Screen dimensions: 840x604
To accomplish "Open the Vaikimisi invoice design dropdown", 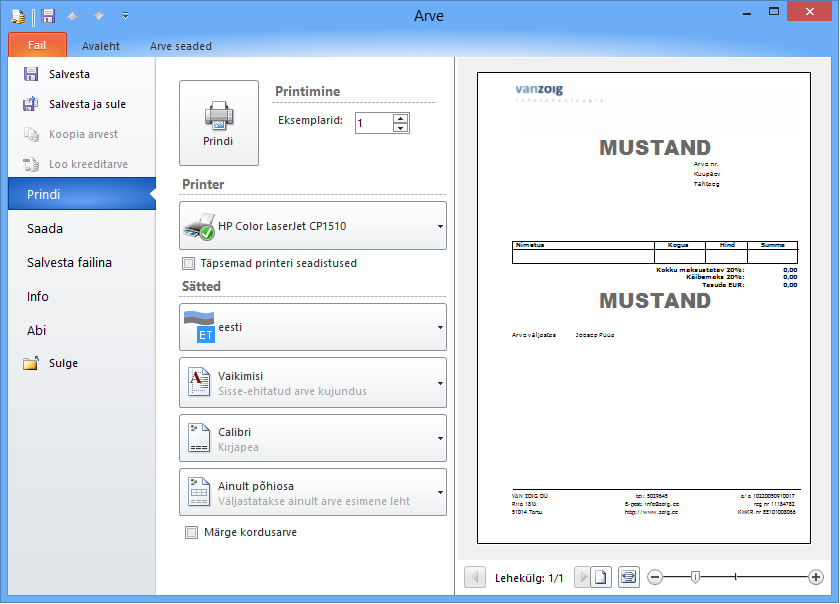I will (x=313, y=383).
